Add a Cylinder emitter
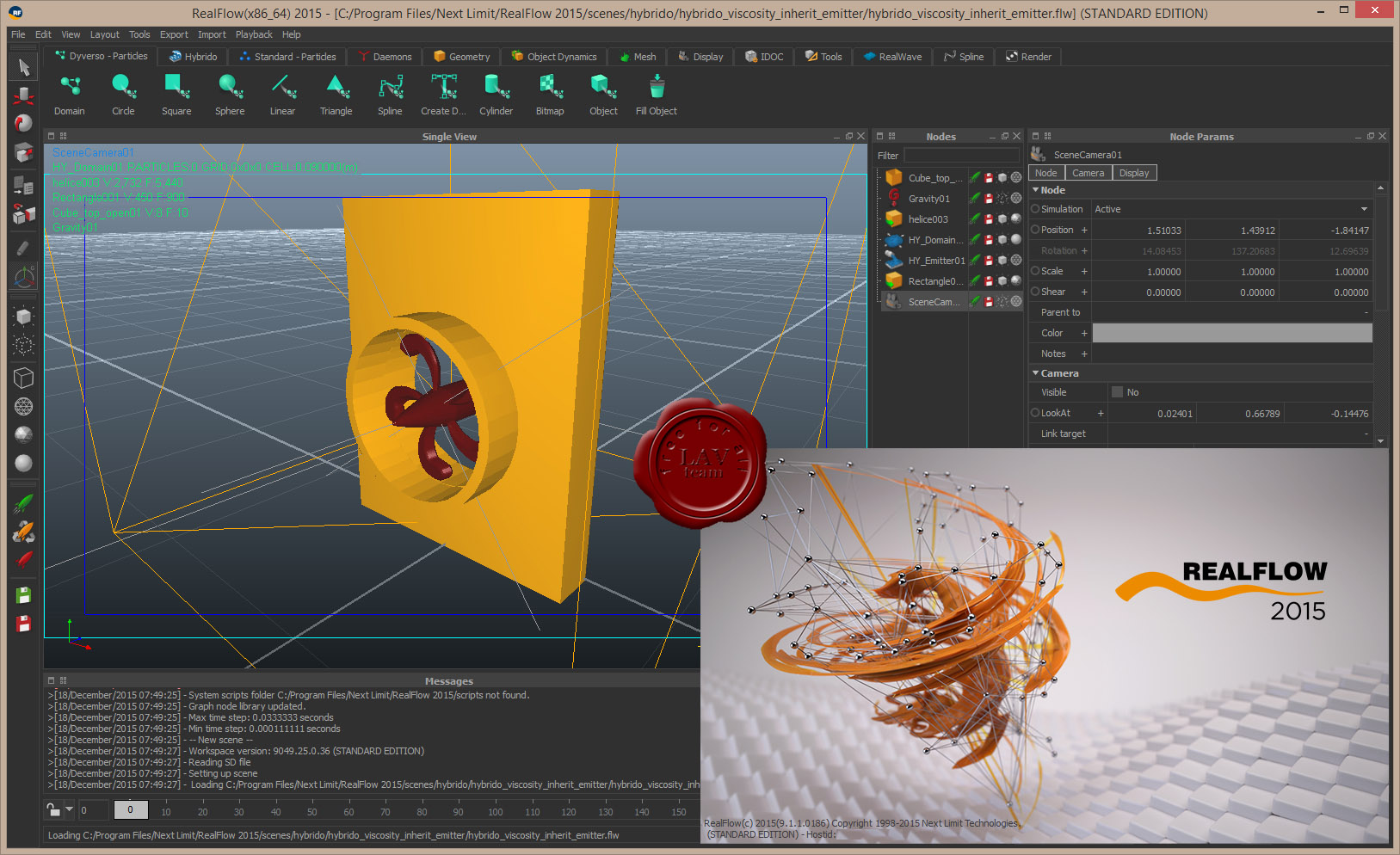Image resolution: width=1400 pixels, height=855 pixels. click(496, 95)
